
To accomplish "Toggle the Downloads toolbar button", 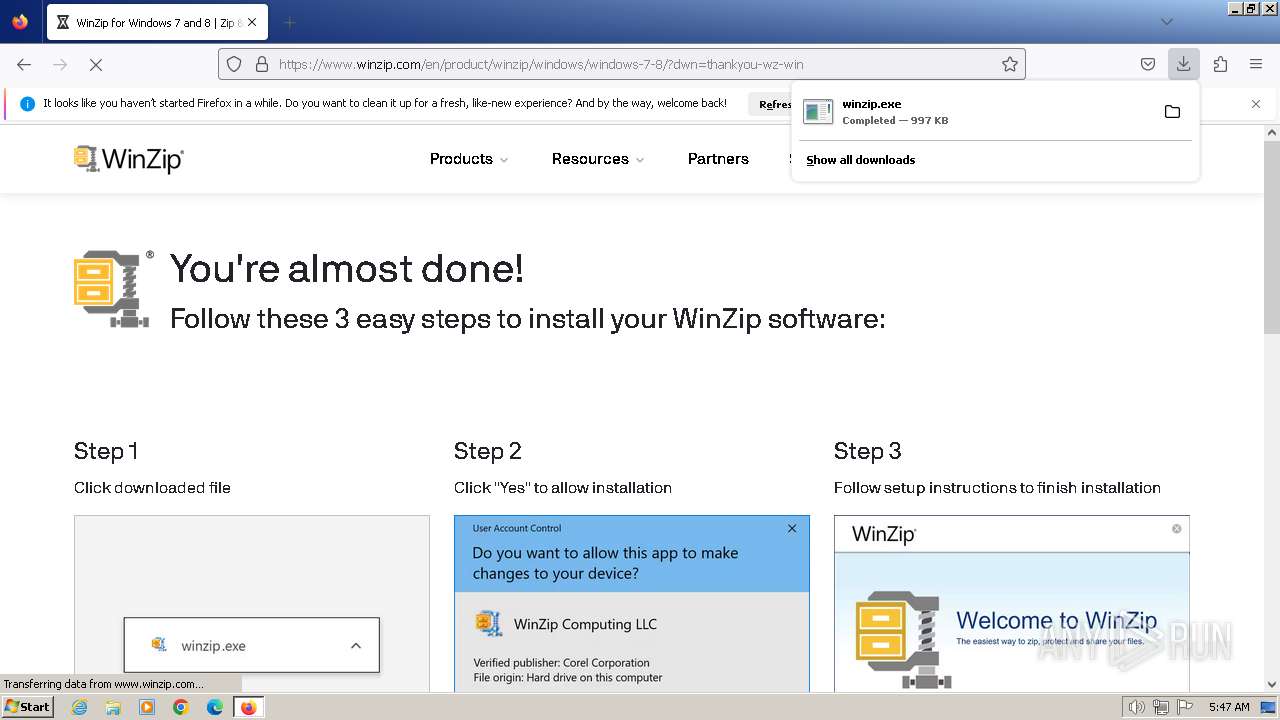I will pos(1183,64).
